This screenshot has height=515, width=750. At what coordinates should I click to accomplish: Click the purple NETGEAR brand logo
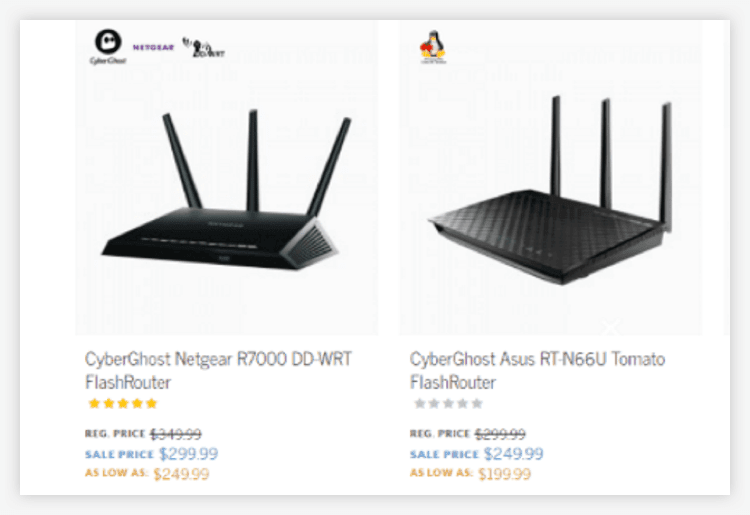pyautogui.click(x=153, y=47)
